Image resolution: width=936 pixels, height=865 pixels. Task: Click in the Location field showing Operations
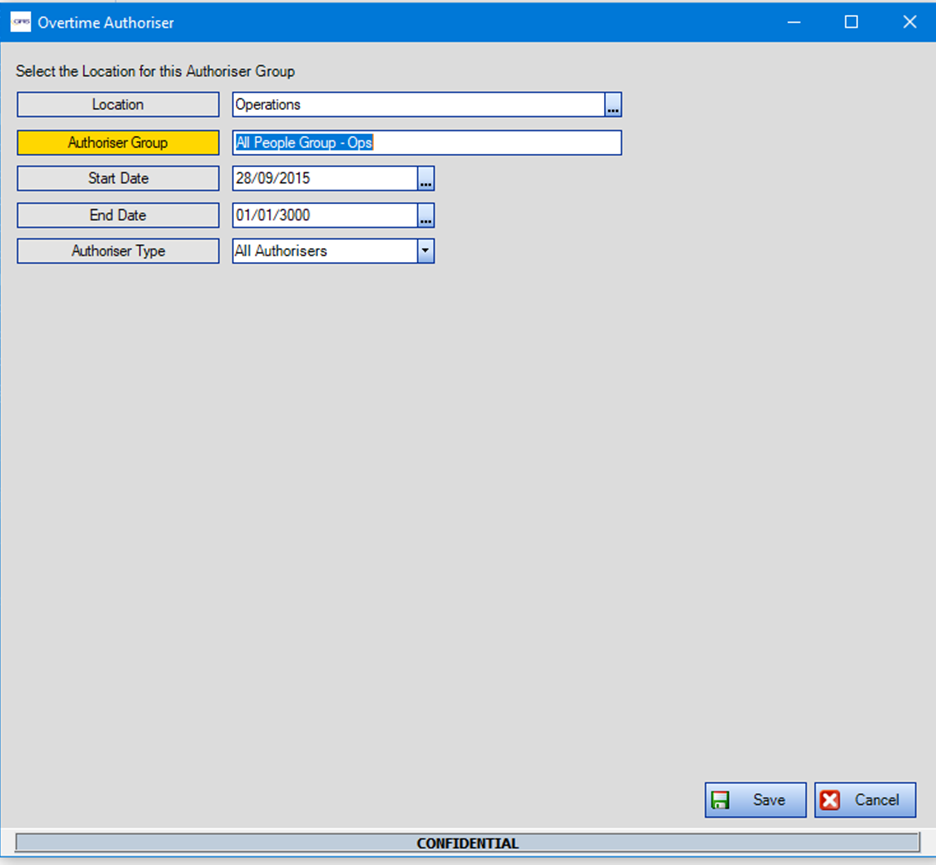coord(417,105)
